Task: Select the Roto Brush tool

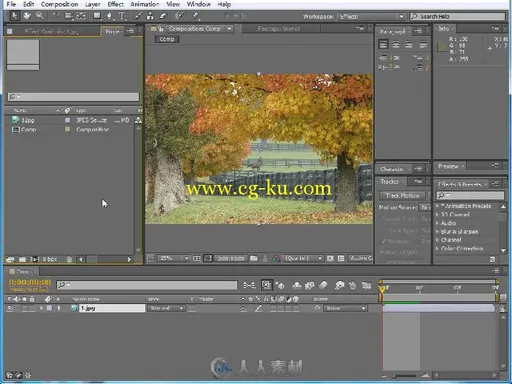Action: (x=179, y=16)
